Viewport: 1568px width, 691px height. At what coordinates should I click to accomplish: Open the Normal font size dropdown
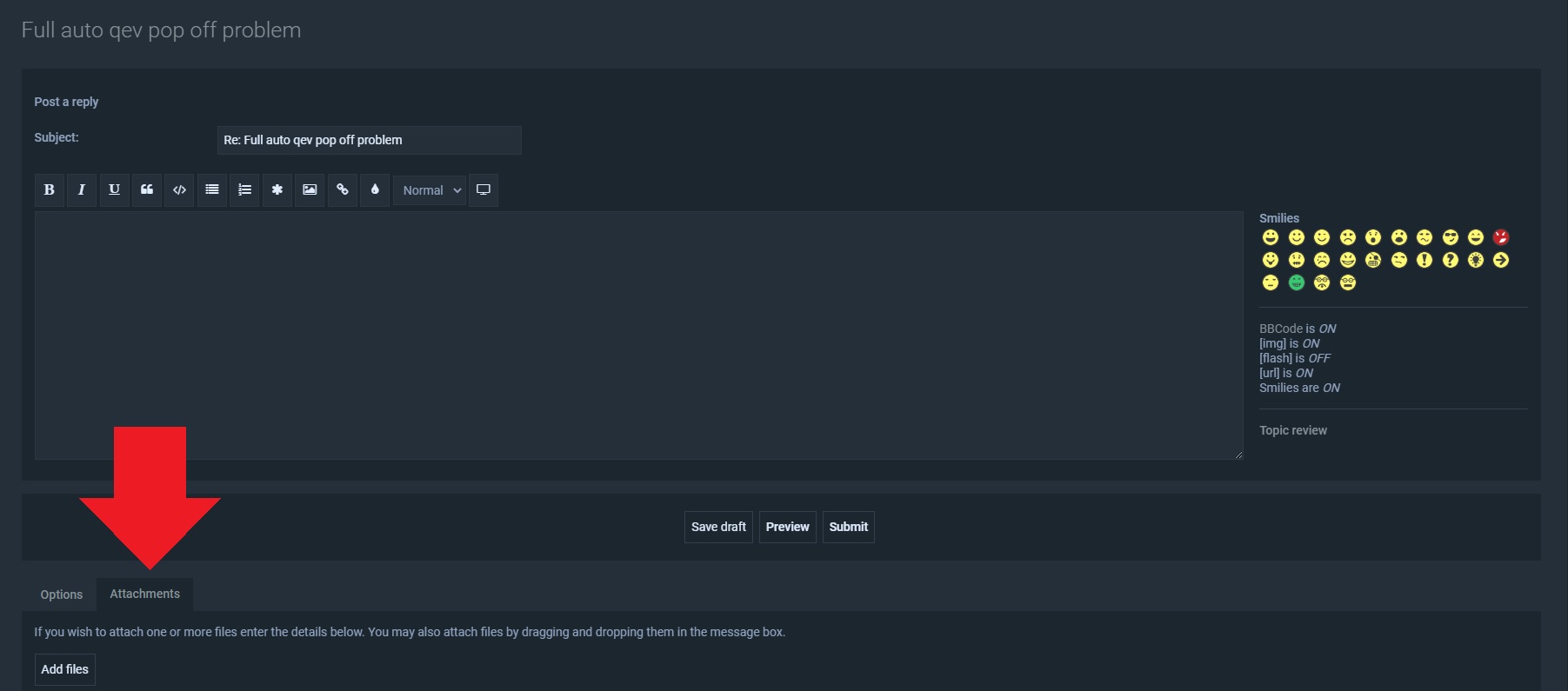430,190
